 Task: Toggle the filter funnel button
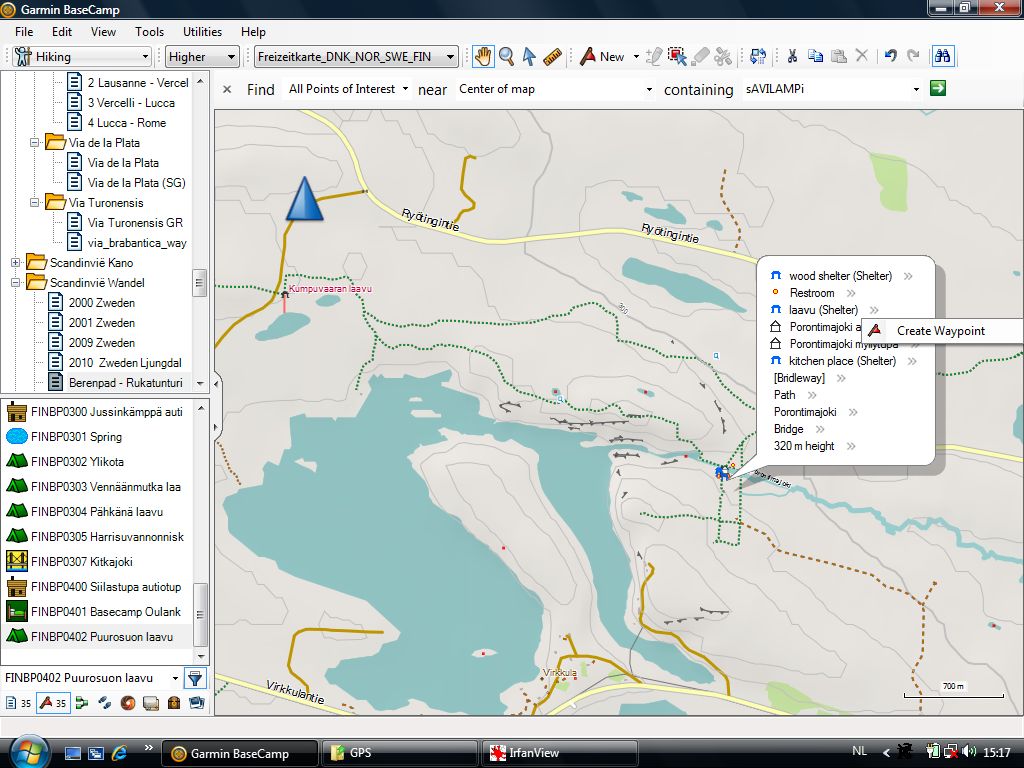pos(195,678)
